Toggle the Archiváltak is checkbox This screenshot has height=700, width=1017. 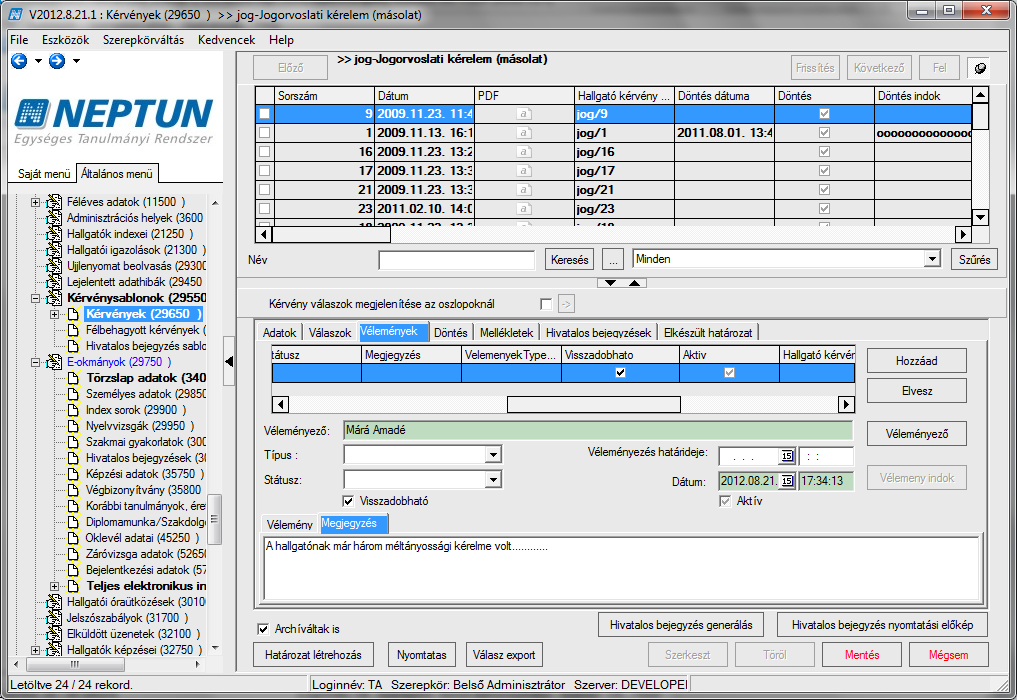(263, 629)
